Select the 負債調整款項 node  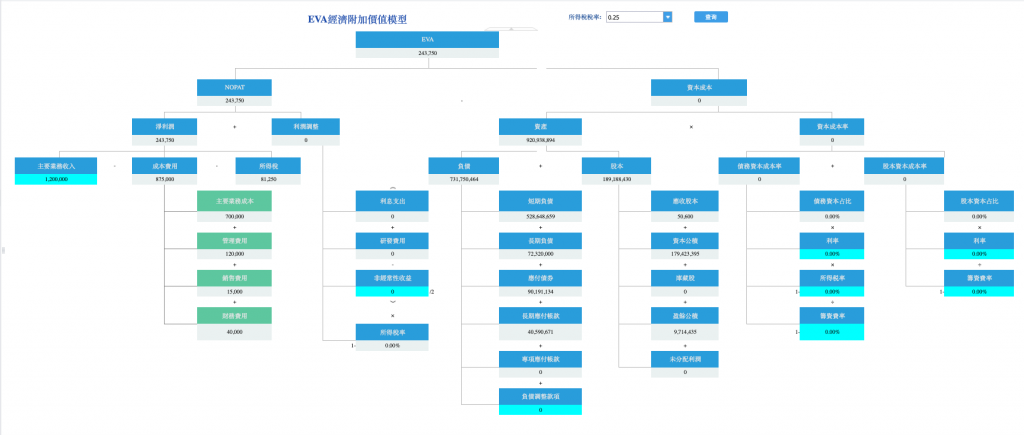[540, 396]
